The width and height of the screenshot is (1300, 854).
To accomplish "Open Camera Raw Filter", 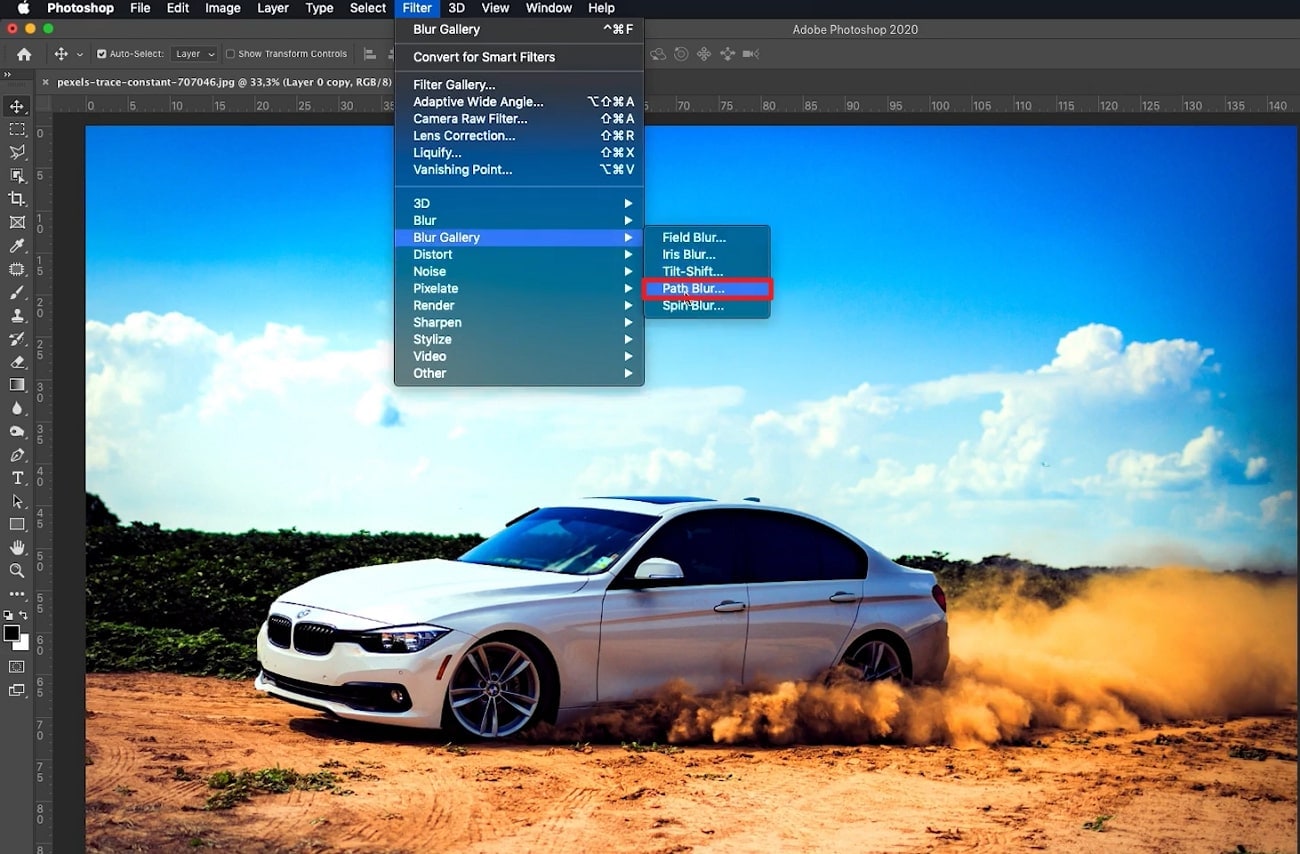I will (519, 119).
